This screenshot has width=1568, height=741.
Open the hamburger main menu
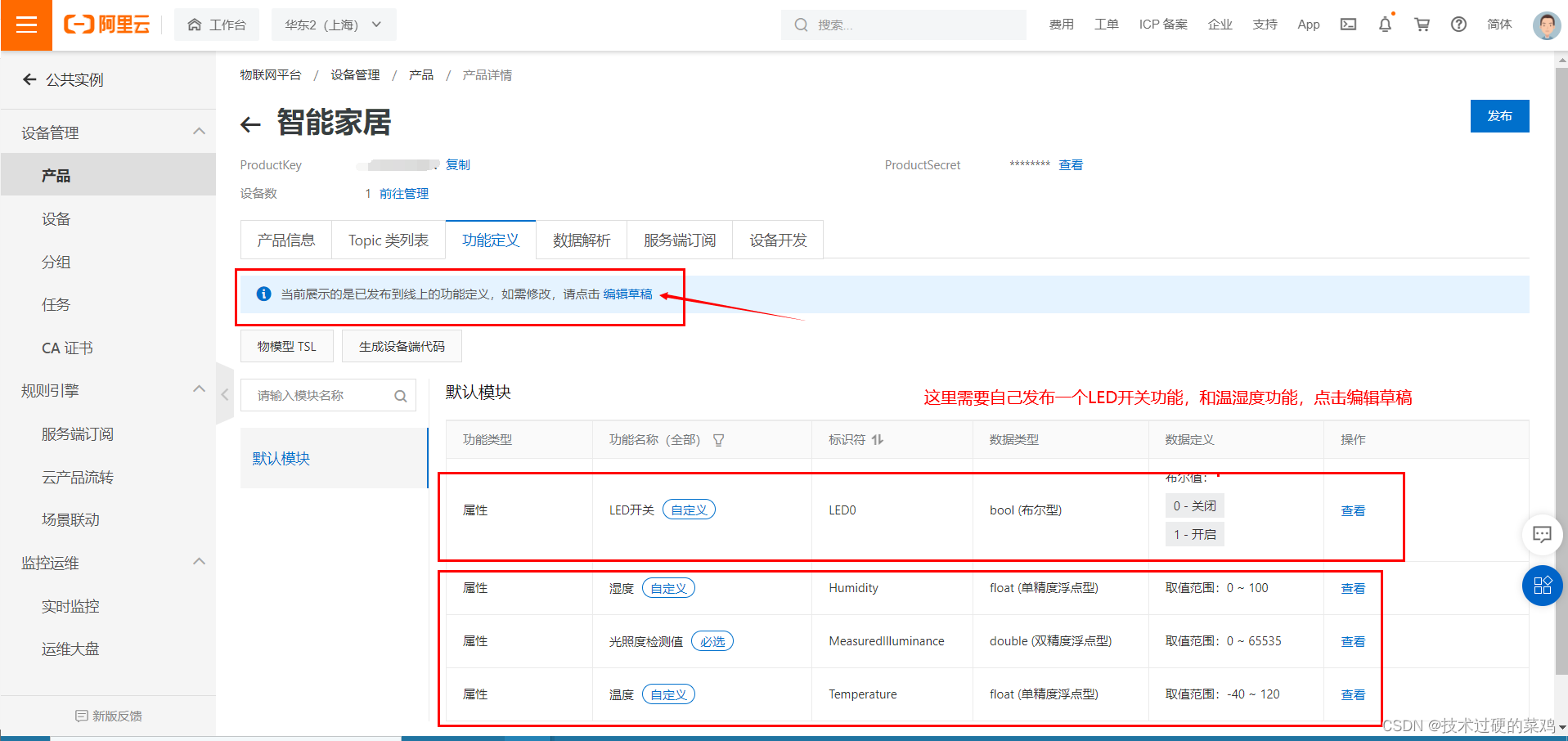26,25
